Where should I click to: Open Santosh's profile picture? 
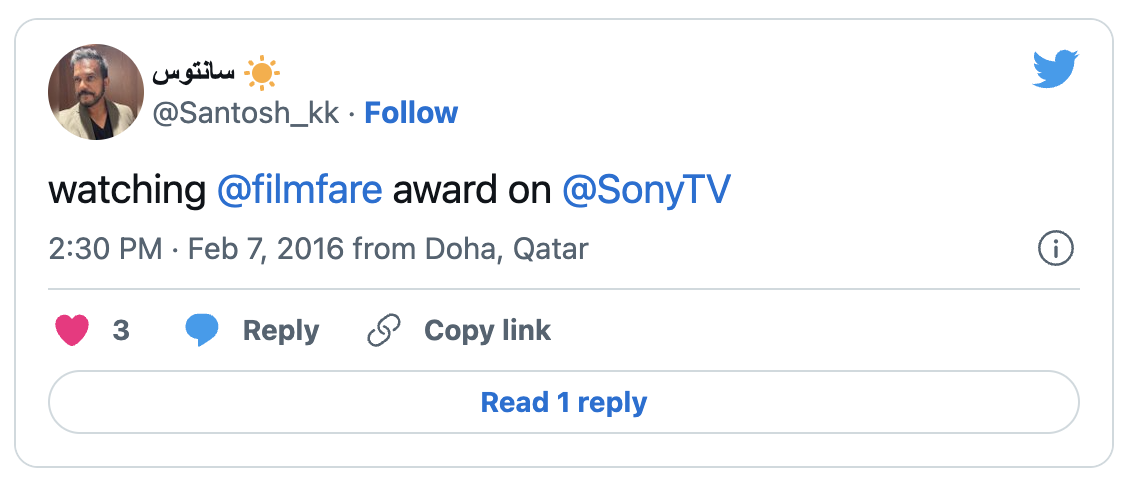[96, 92]
